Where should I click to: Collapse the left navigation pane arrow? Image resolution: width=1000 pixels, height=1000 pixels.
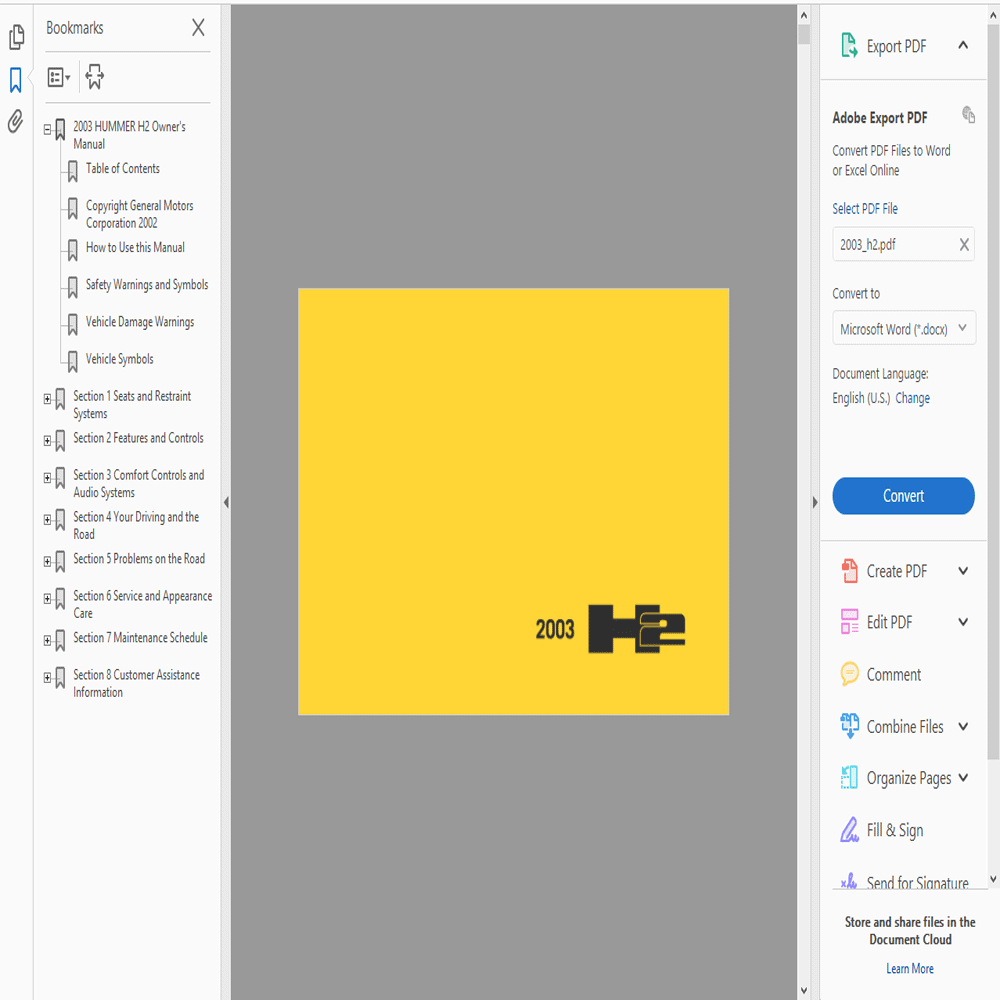point(226,503)
